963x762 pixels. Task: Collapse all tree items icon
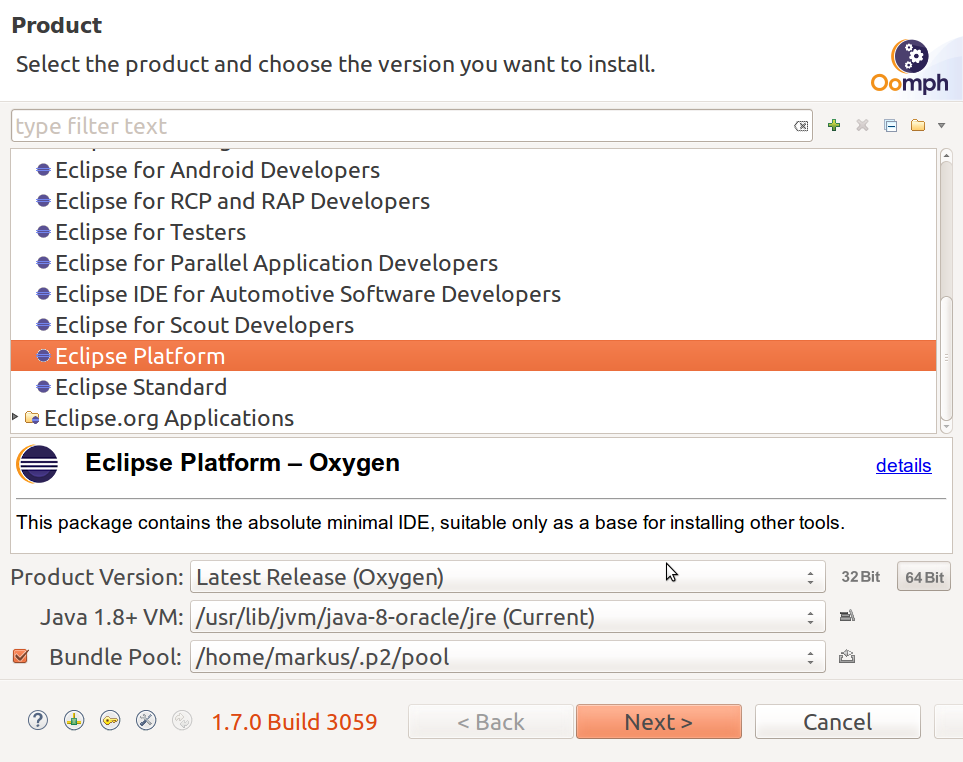(891, 125)
